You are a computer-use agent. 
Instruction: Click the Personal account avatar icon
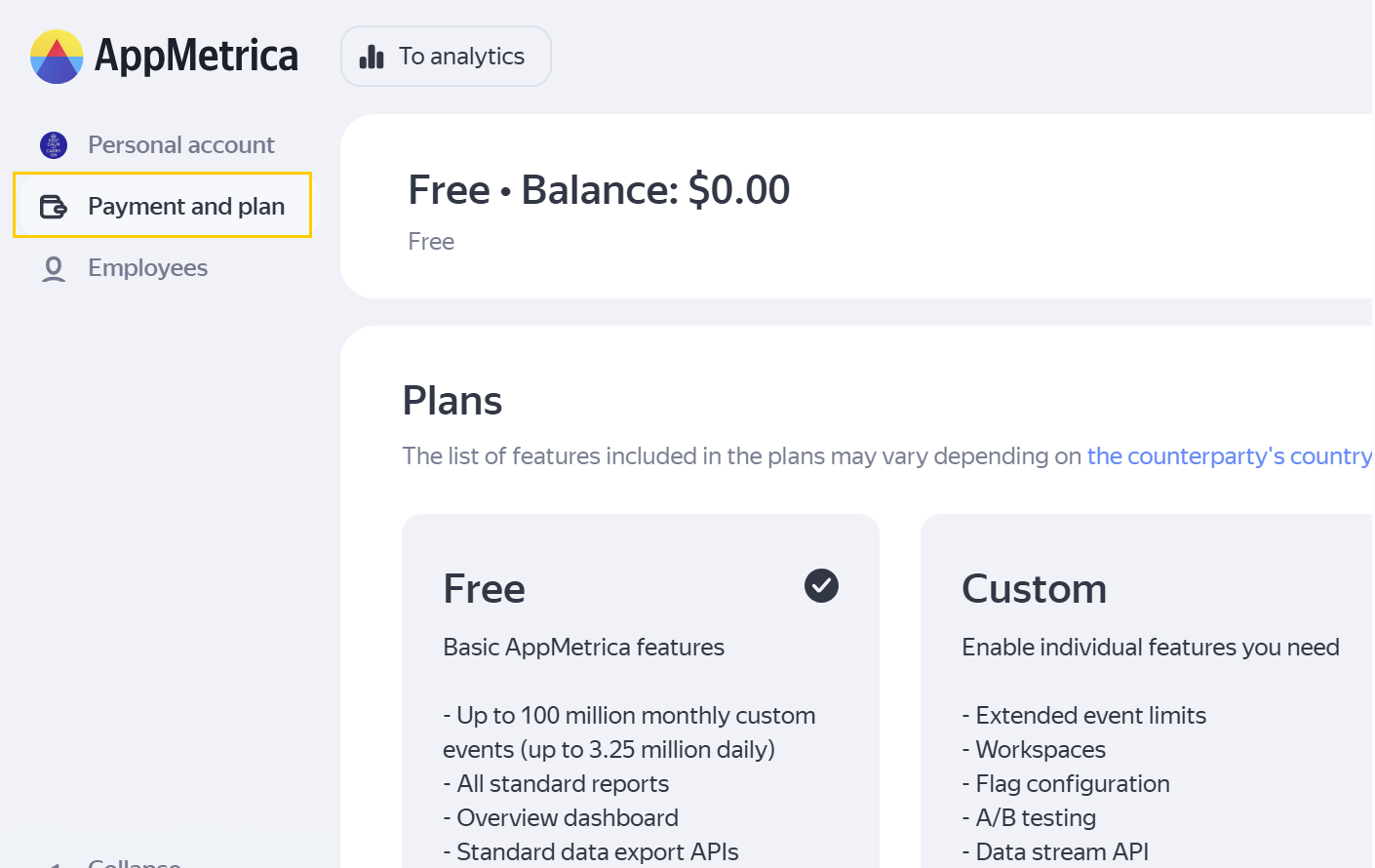click(x=54, y=145)
